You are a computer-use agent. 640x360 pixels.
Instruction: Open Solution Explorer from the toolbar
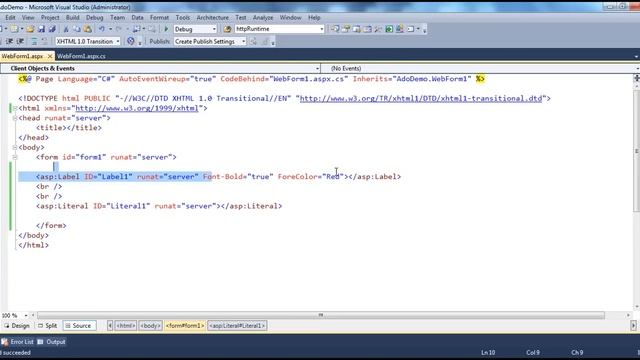pos(335,29)
